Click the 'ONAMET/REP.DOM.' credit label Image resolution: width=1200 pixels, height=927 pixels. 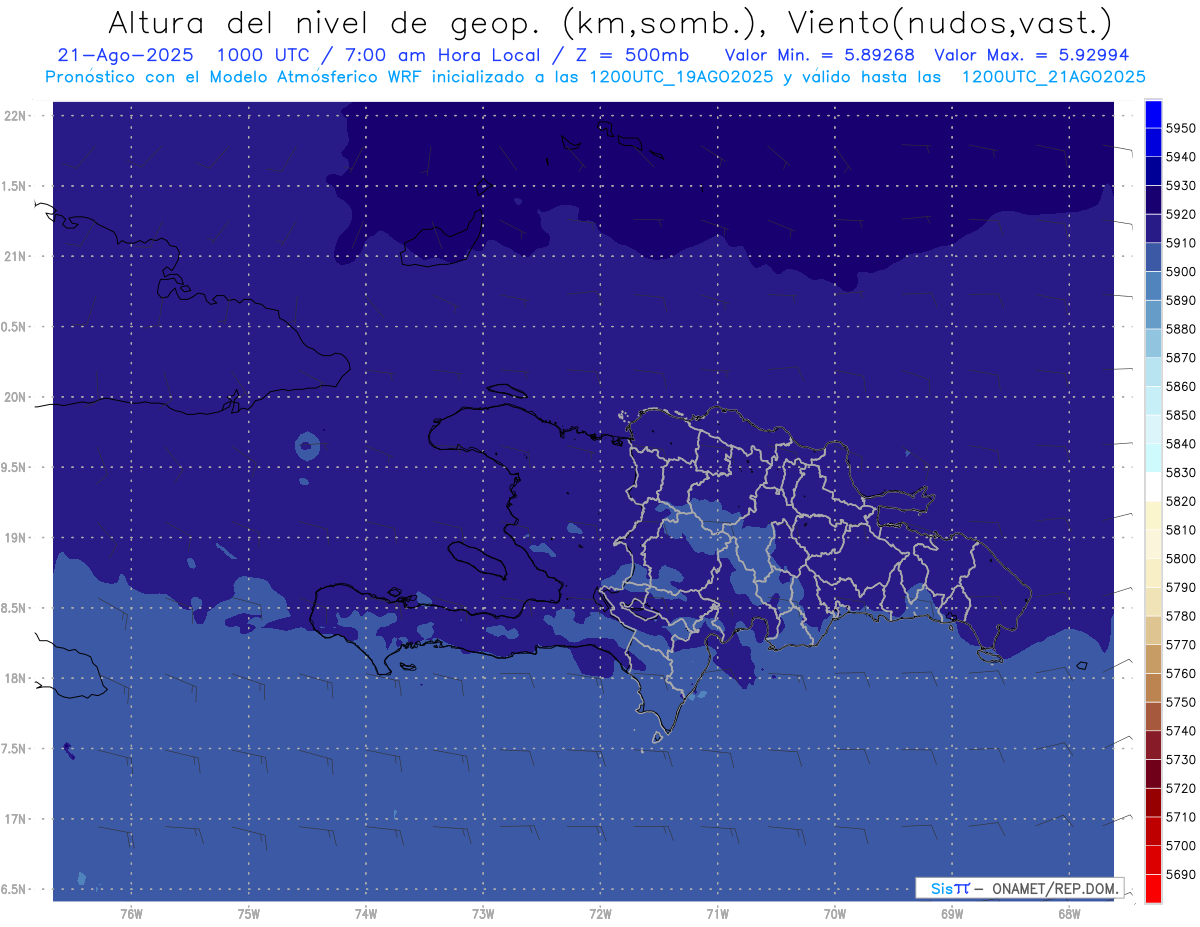point(1054,888)
